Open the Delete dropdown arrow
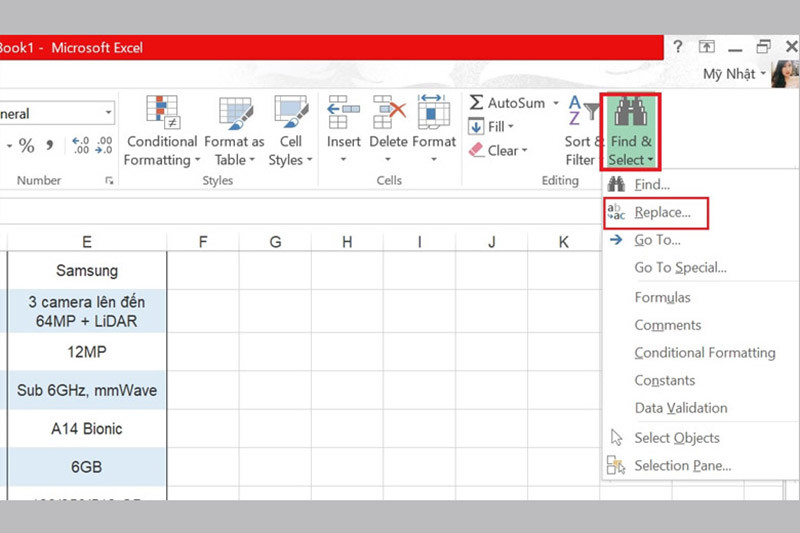Image resolution: width=800 pixels, height=533 pixels. [x=388, y=160]
